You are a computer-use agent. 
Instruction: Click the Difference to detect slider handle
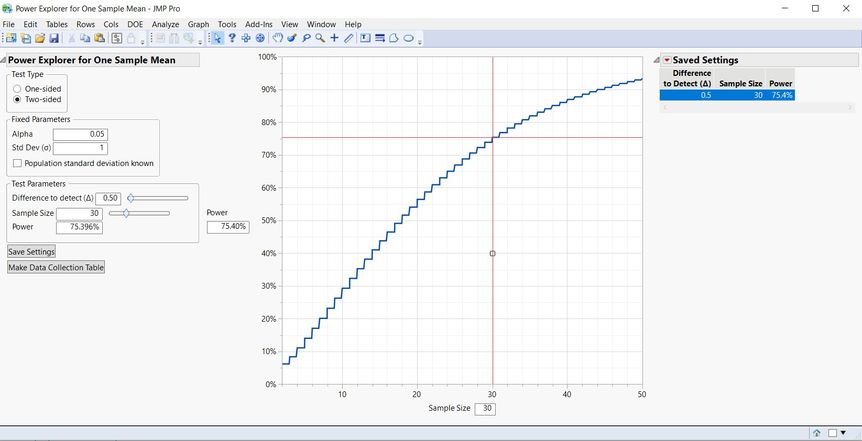pos(130,198)
